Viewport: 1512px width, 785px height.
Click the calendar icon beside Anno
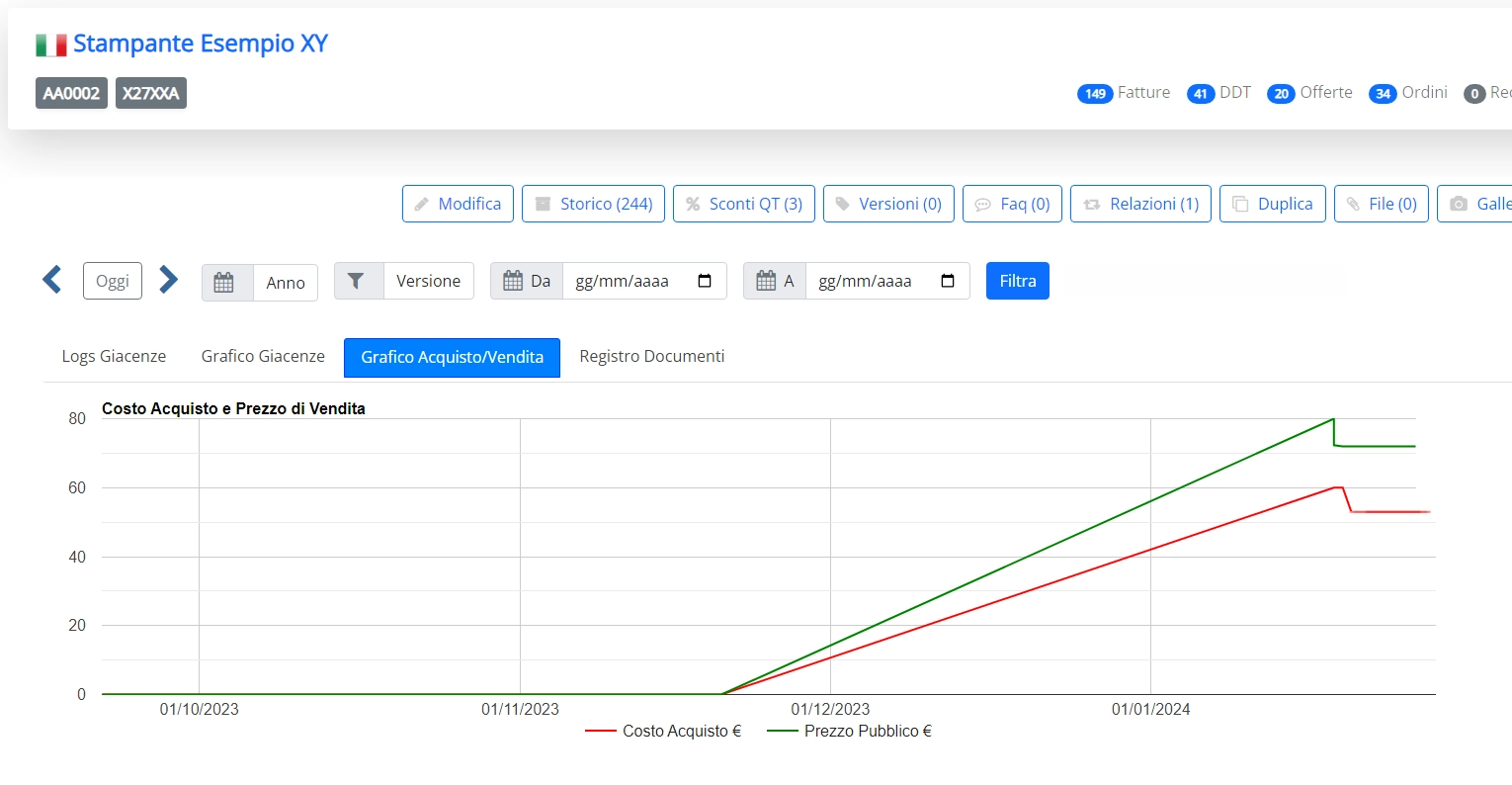click(225, 283)
